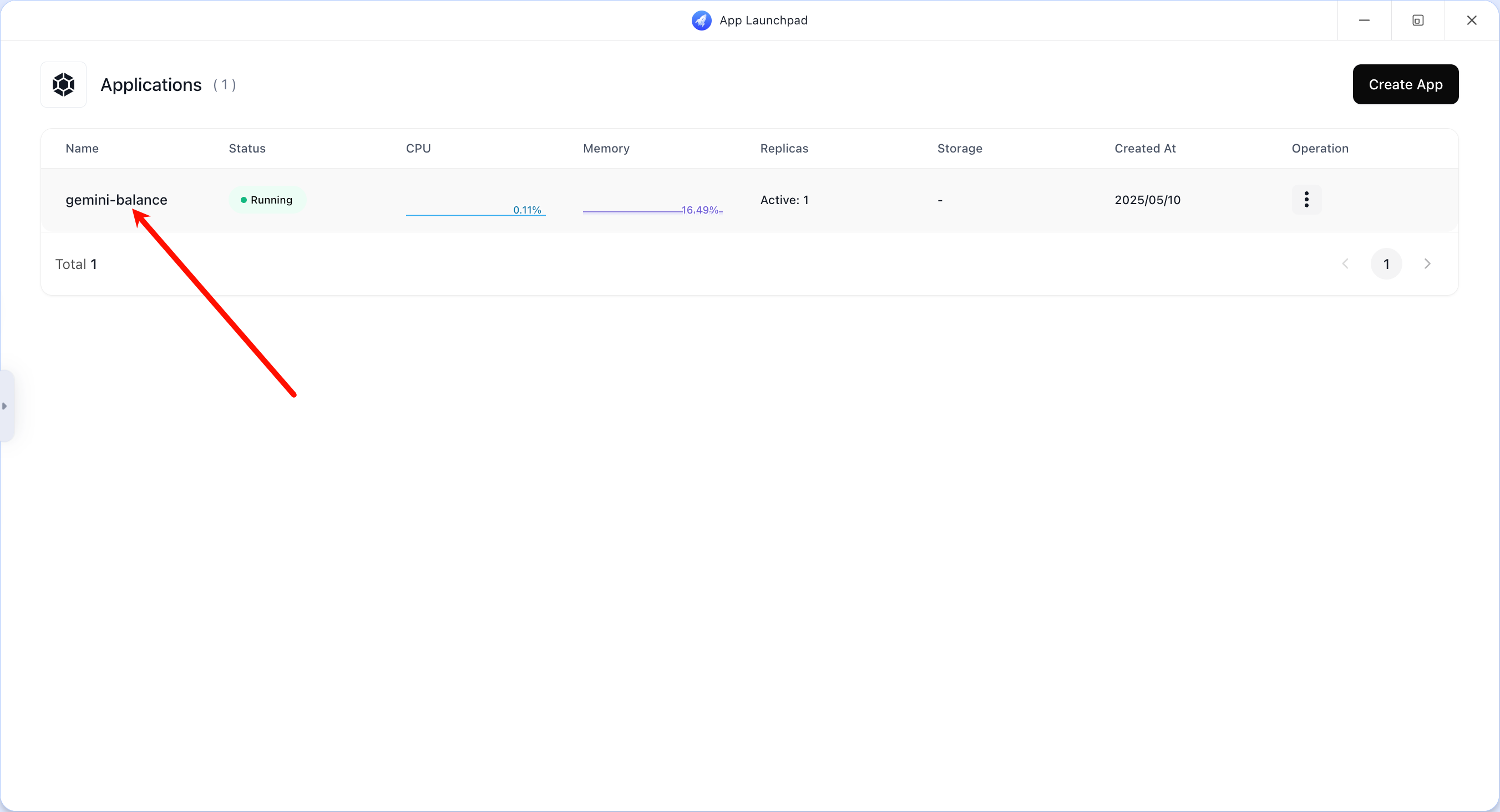Select page number 1
Screen dimensions: 1500x812
(x=1386, y=263)
